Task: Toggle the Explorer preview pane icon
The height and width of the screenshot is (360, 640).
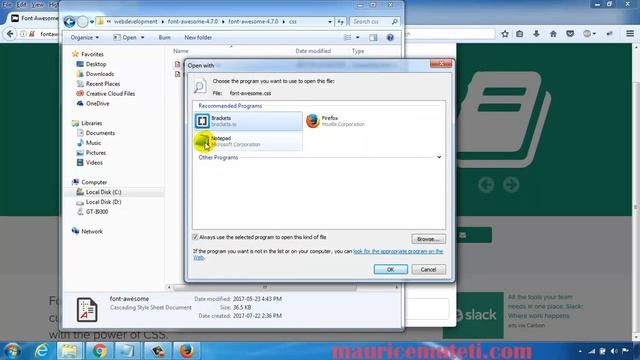Action: tap(373, 38)
